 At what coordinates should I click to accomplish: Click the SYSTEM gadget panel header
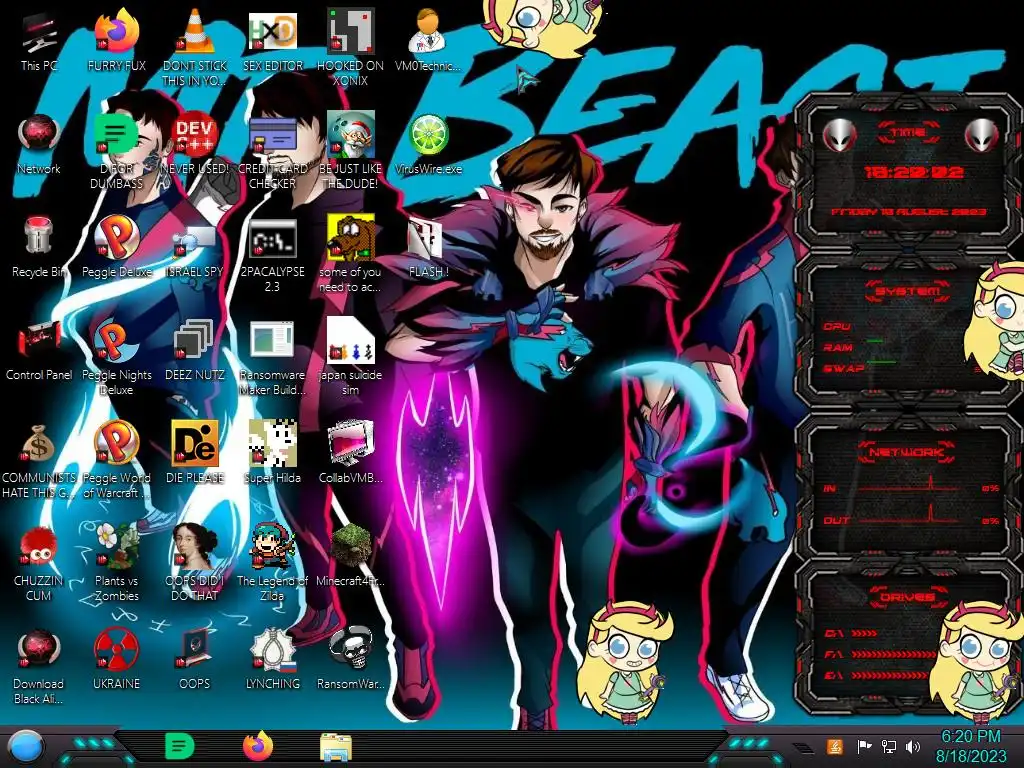[x=908, y=291]
